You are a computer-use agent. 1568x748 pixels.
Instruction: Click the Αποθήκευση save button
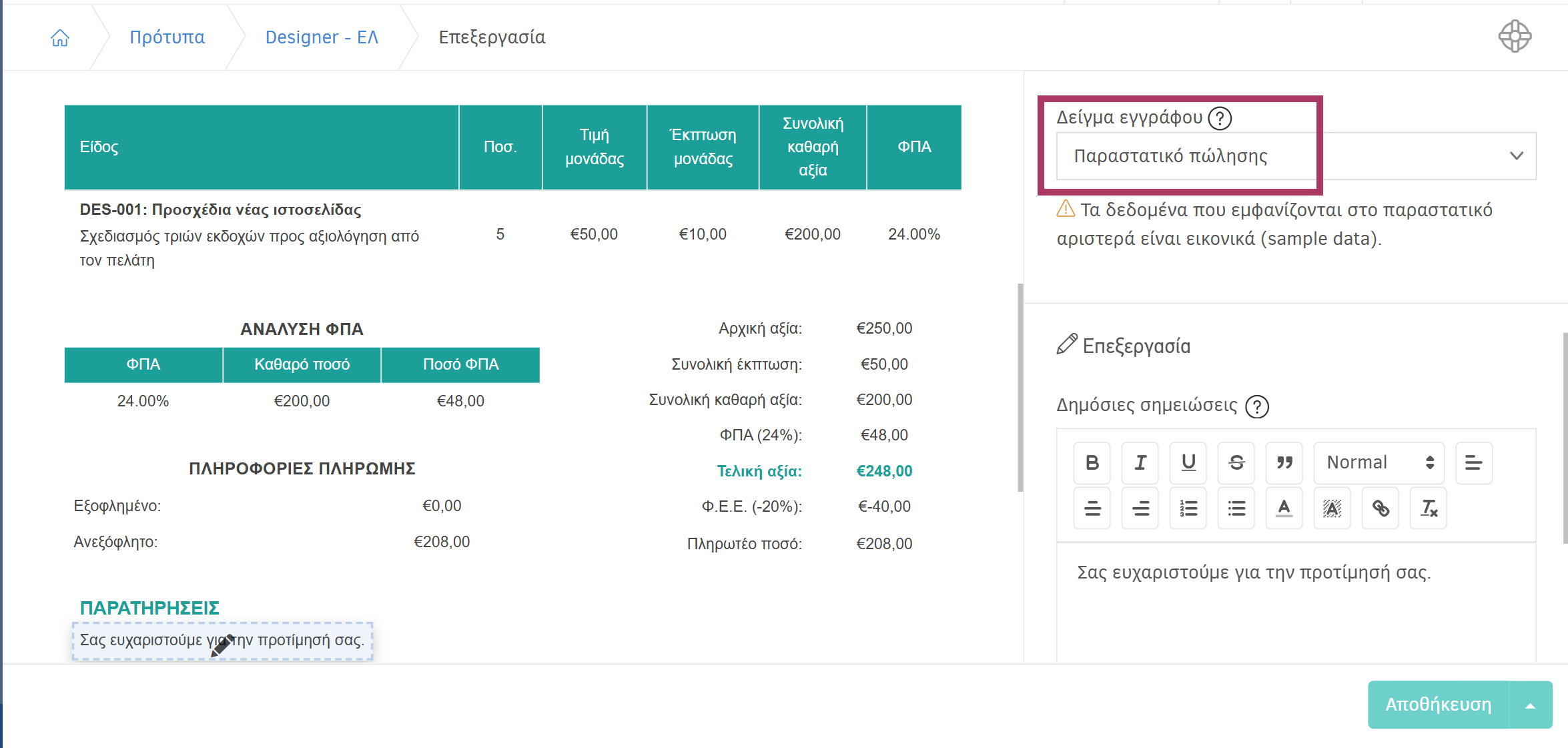1438,705
